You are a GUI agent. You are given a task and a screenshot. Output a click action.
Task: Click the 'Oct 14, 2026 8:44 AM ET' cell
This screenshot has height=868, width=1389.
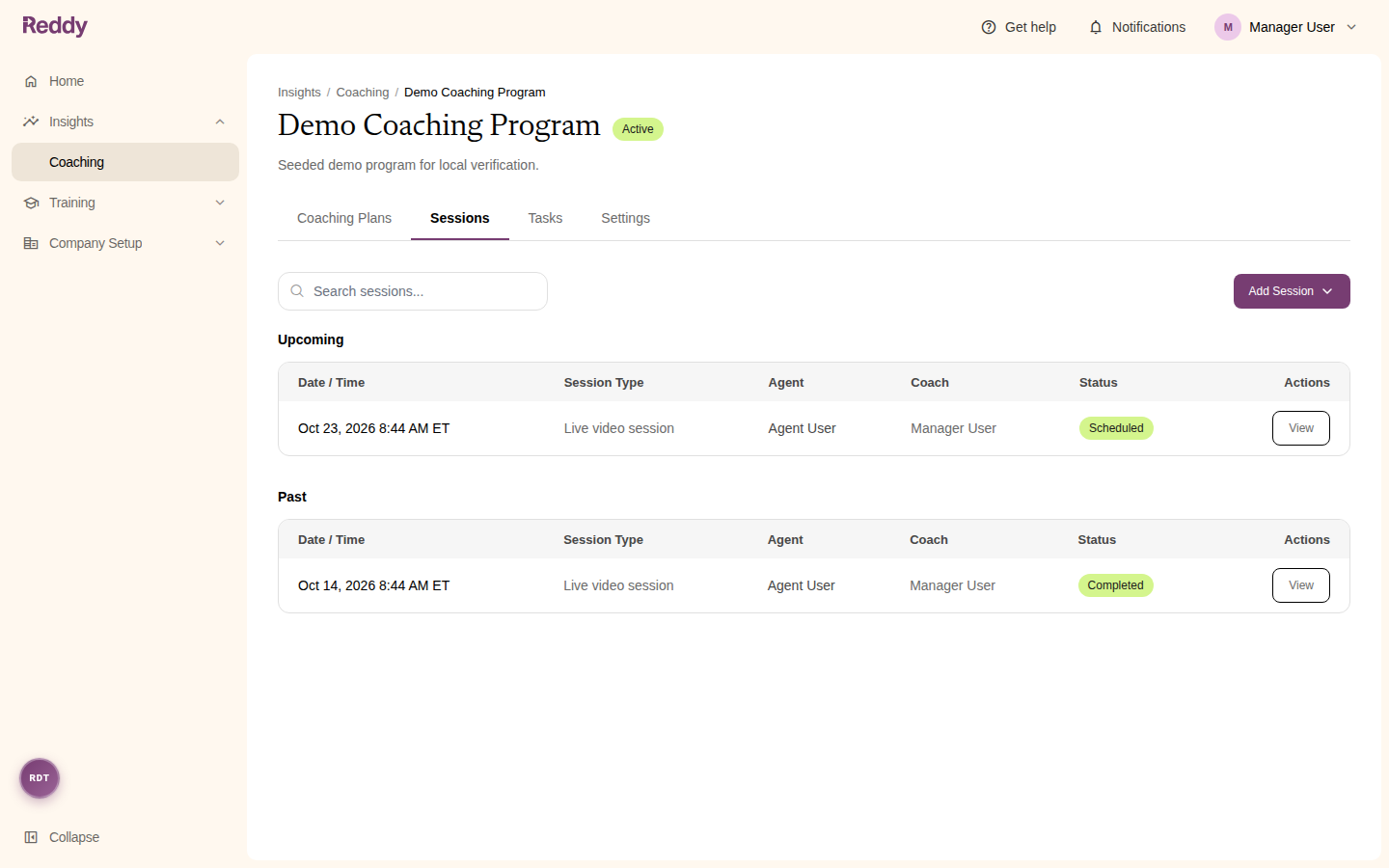tap(374, 585)
